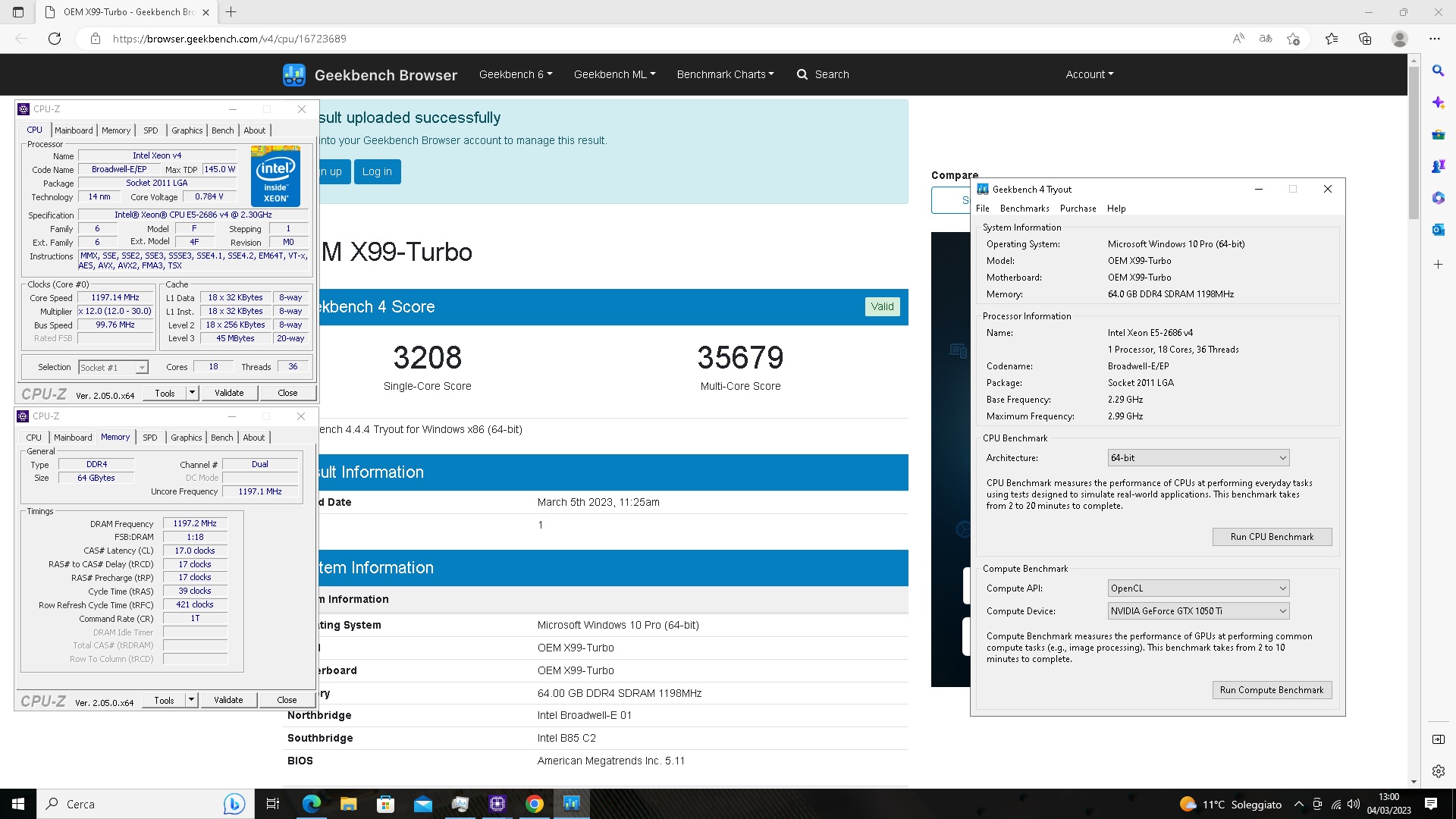Image resolution: width=1456 pixels, height=819 pixels.
Task: Click the site info lock icon
Action: pos(96,39)
